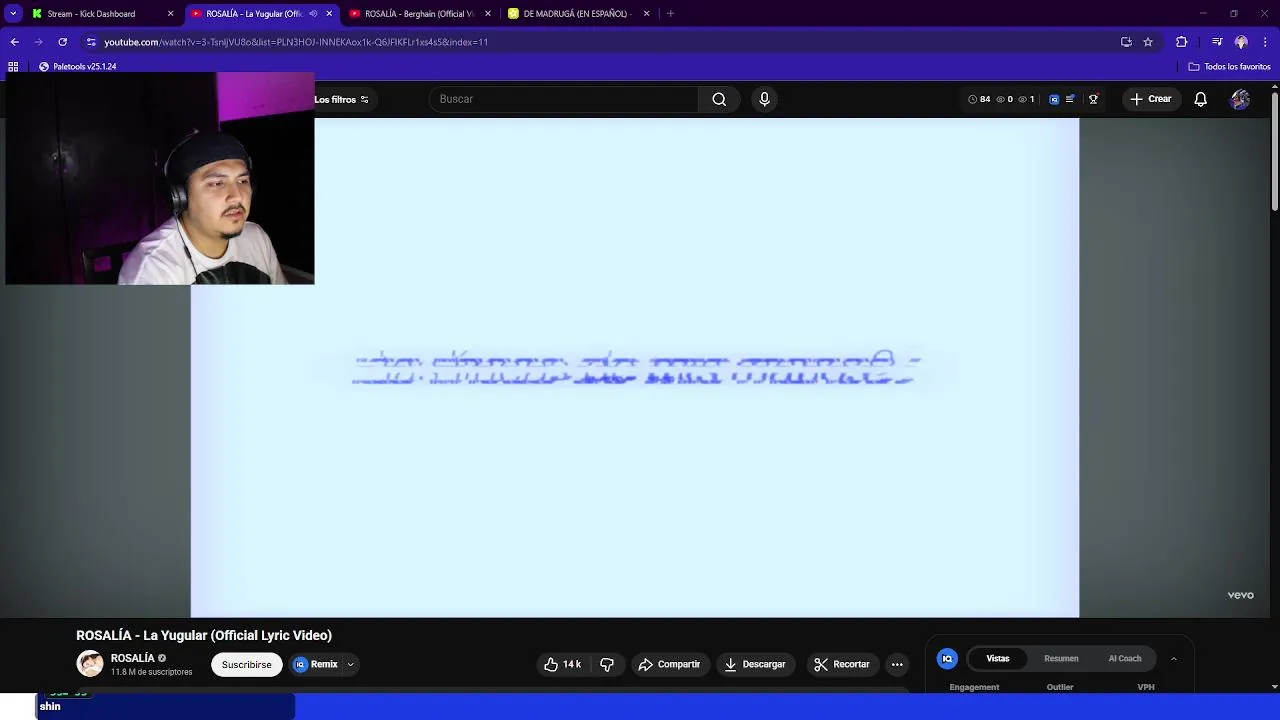Click 11.8 M de suscriptores text
This screenshot has width=1280, height=720.
pyautogui.click(x=151, y=672)
